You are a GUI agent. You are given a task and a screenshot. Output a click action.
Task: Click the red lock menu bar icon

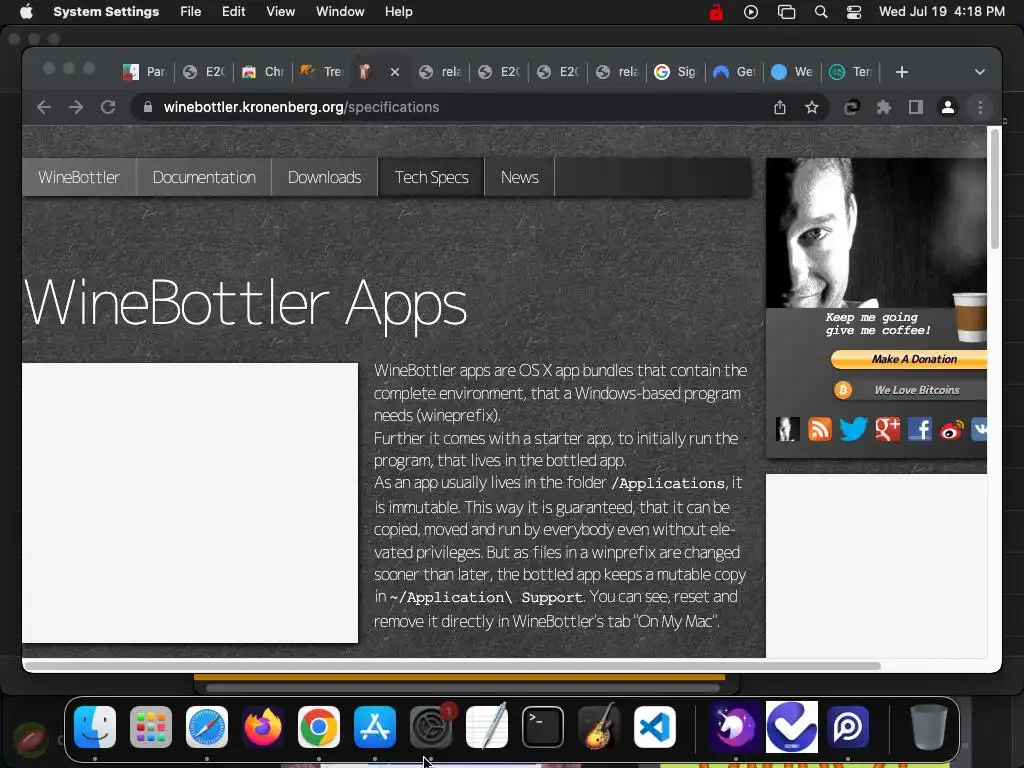coord(716,12)
